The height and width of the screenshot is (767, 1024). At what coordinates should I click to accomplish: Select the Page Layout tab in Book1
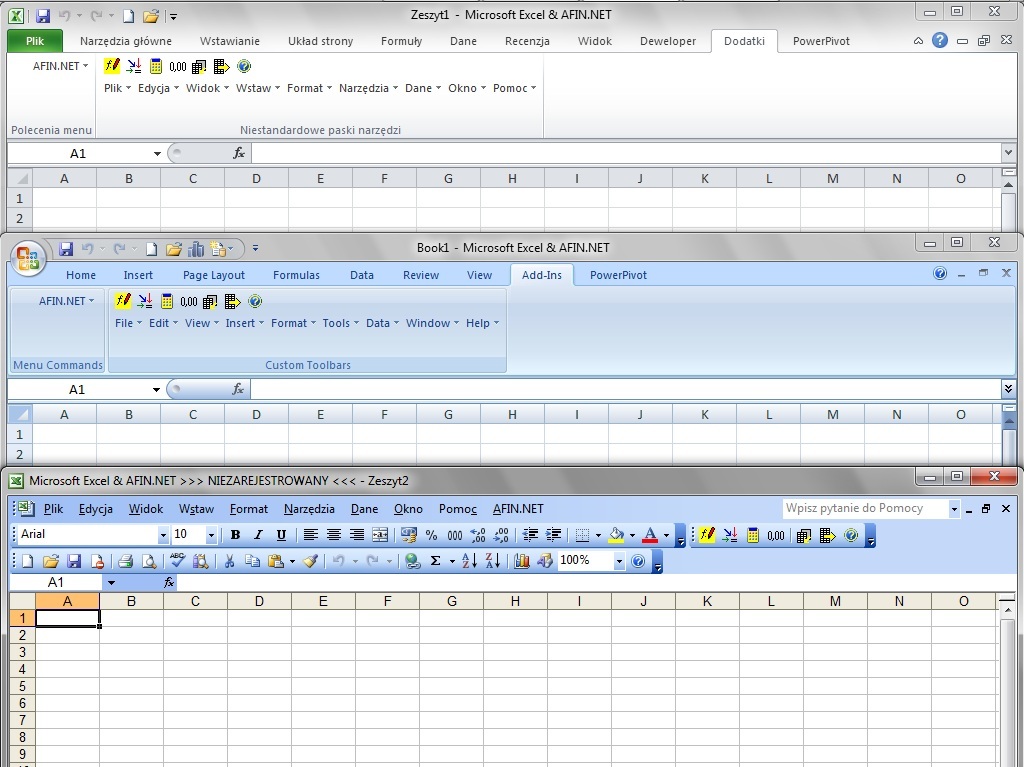tap(214, 275)
